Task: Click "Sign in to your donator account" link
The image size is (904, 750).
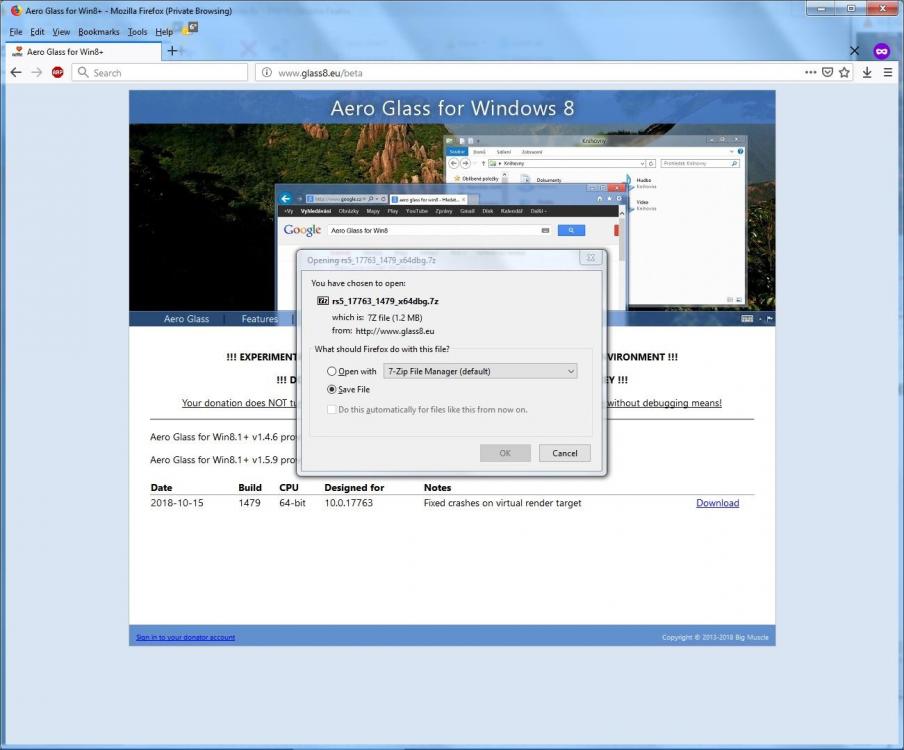Action: 185,637
